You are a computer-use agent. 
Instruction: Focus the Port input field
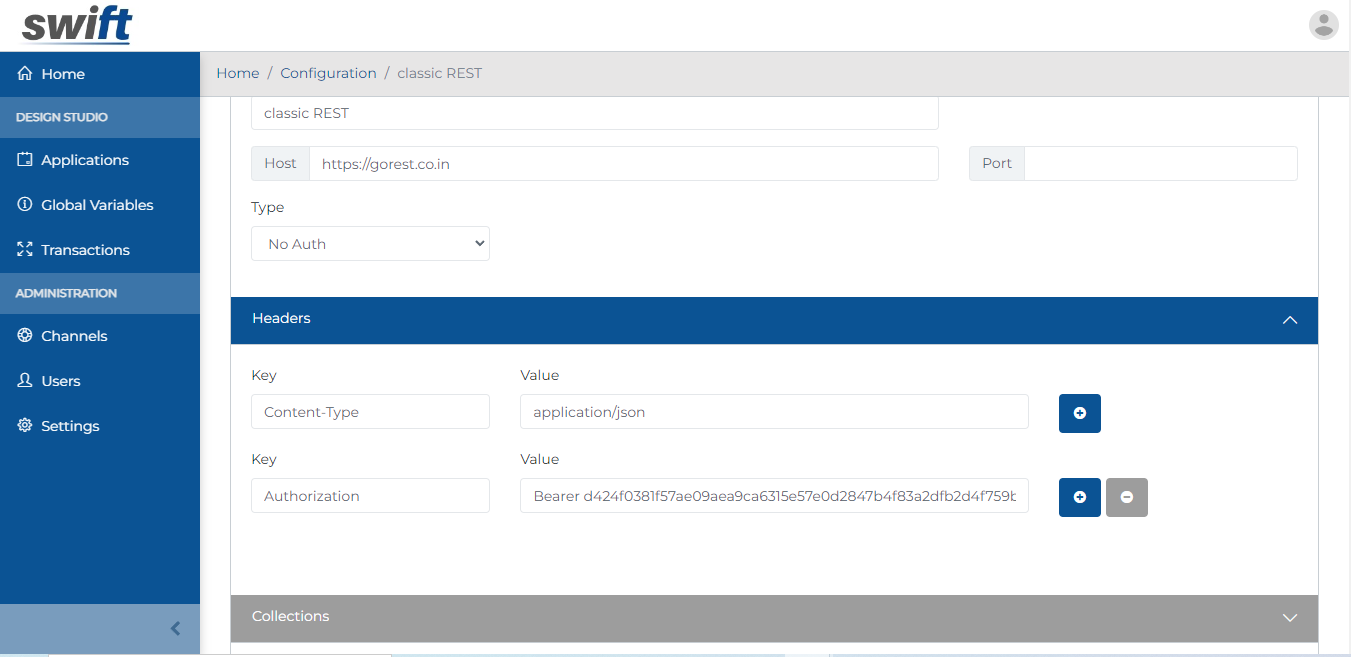pos(1160,164)
